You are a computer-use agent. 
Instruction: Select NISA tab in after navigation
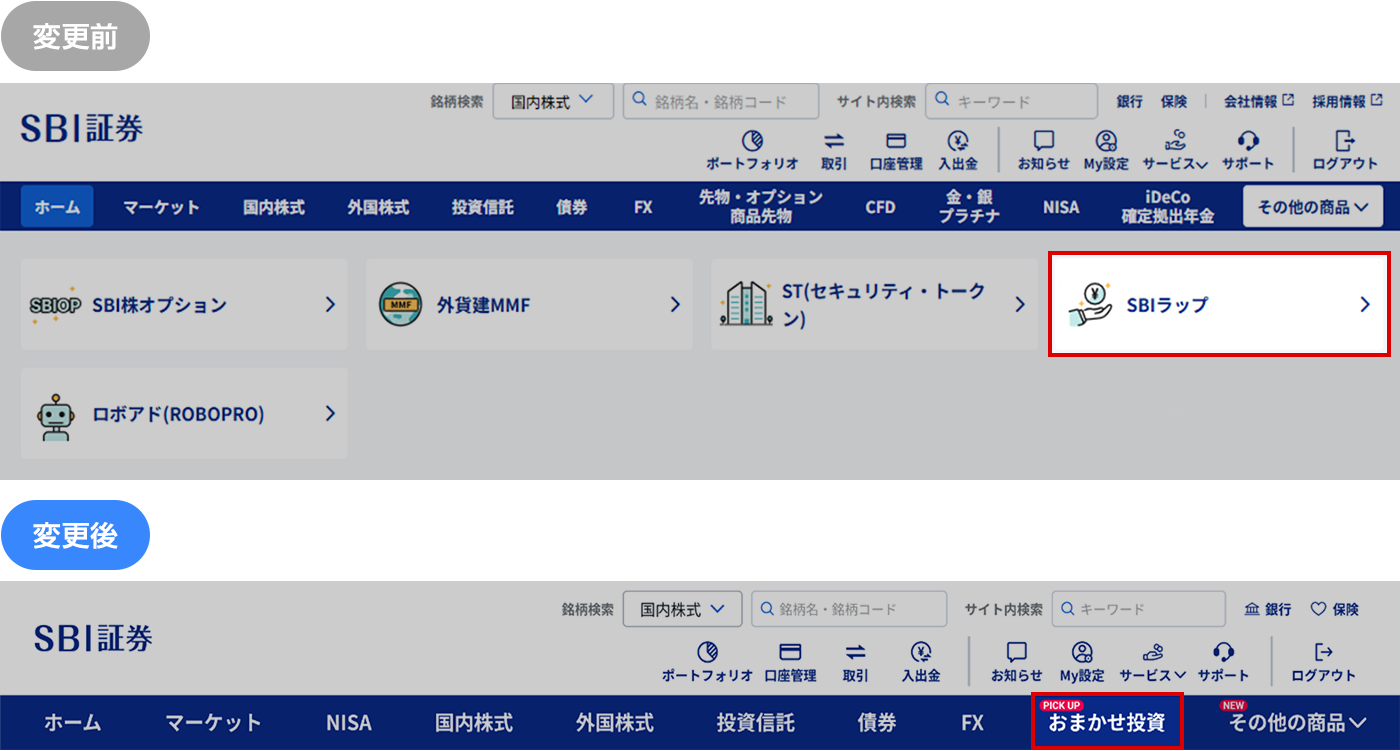tap(349, 723)
